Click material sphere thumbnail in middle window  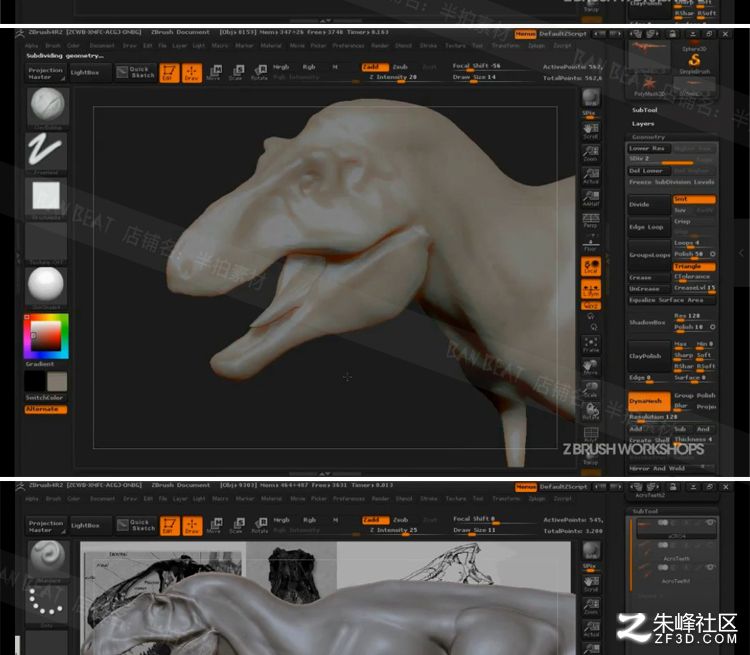click(46, 286)
